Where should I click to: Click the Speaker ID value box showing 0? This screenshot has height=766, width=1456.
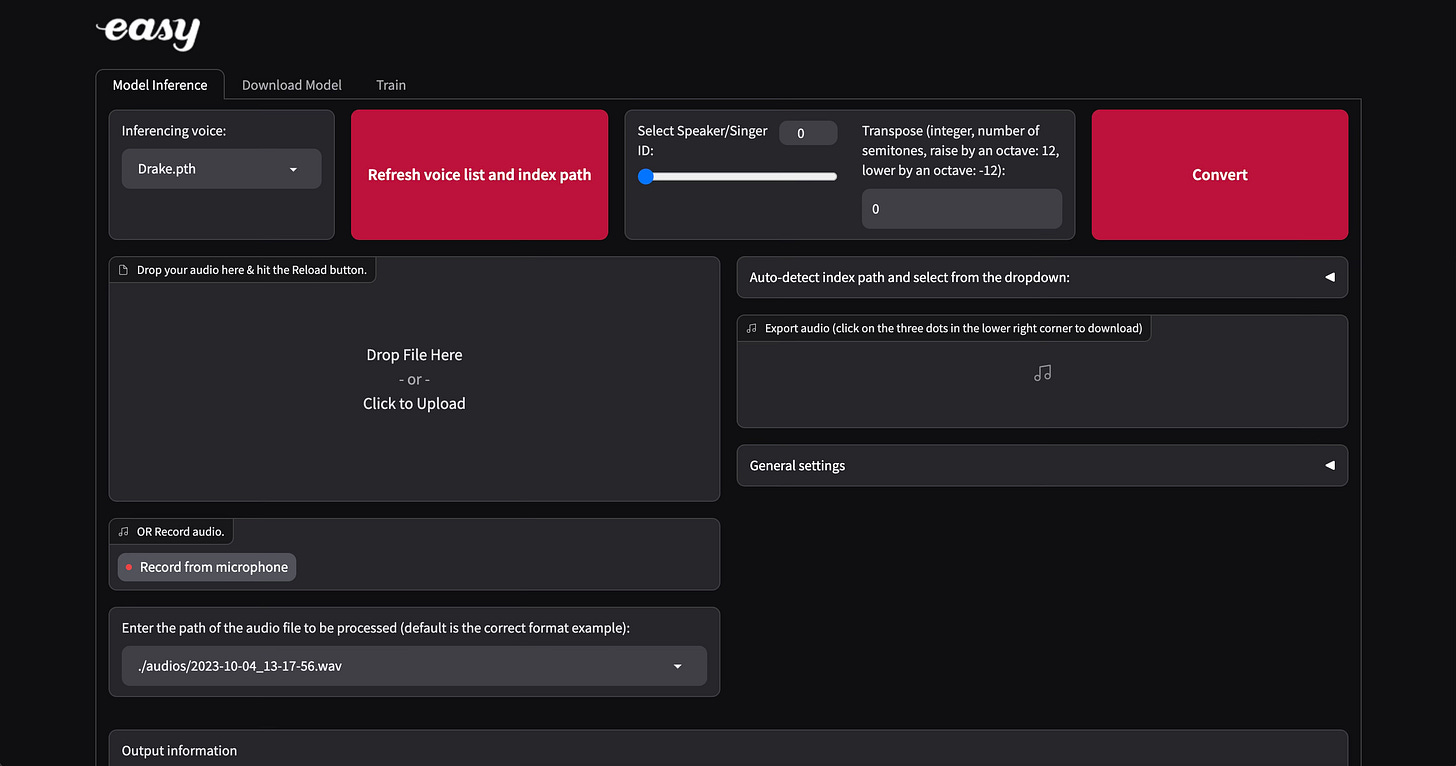click(x=808, y=132)
